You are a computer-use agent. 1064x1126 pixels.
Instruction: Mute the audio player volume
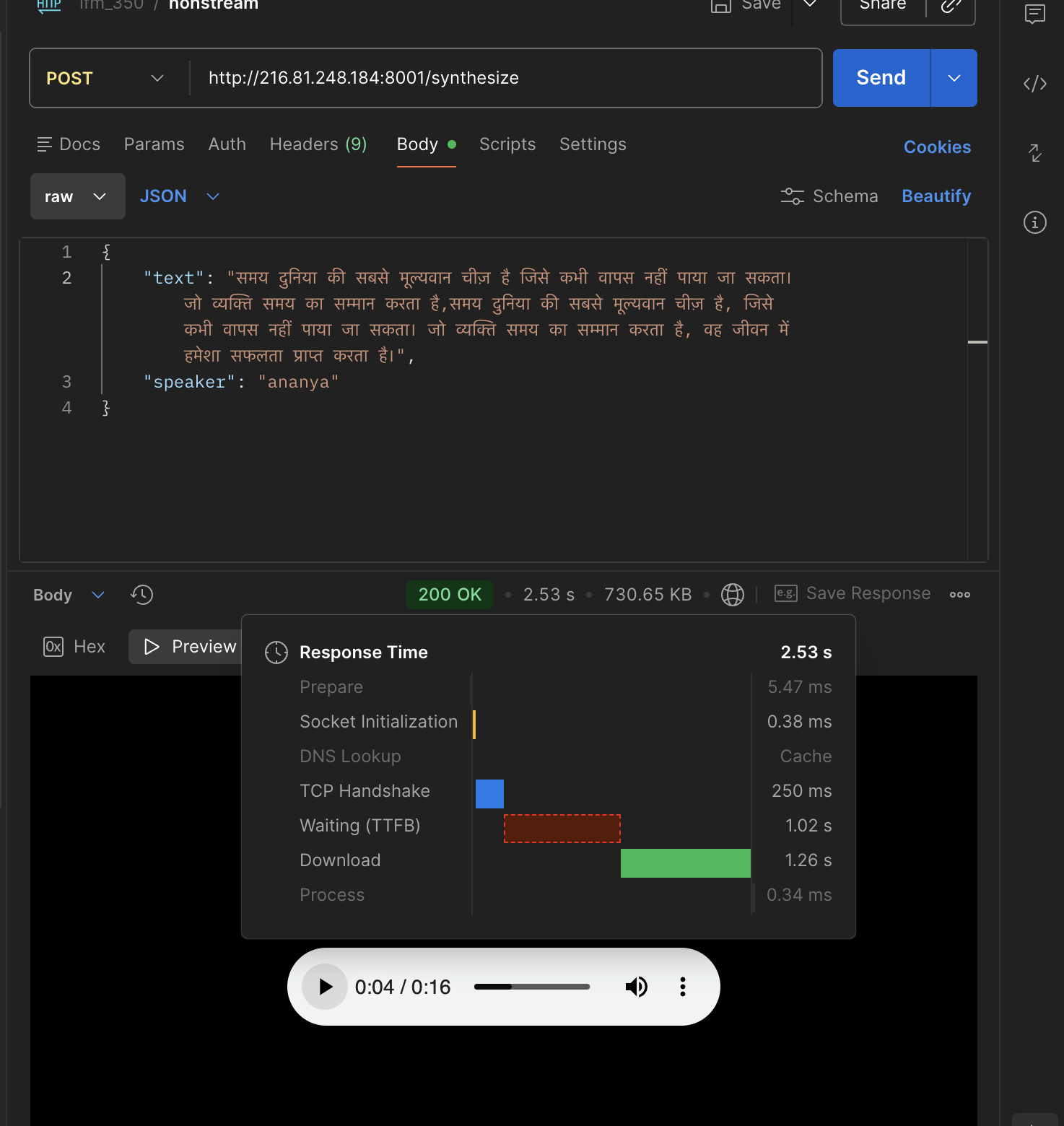pos(636,987)
